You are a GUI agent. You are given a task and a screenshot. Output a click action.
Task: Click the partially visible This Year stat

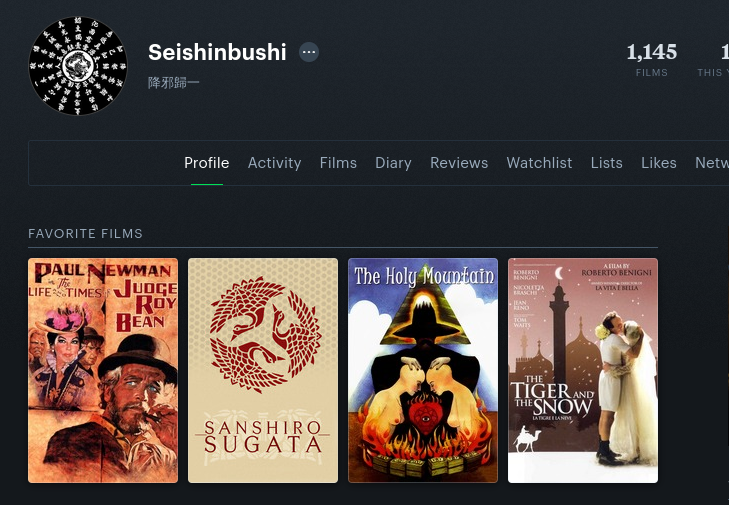coord(713,59)
